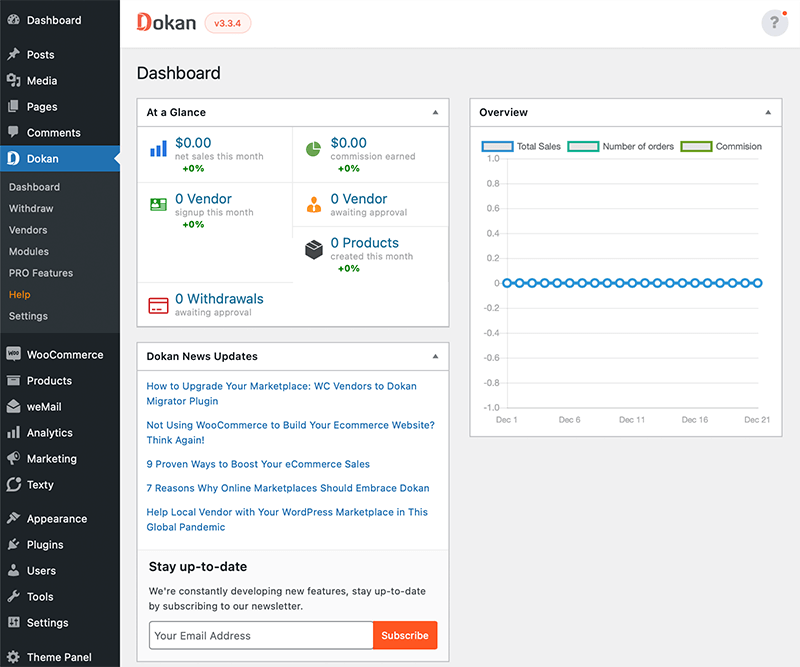
Task: Open the PRO Features submenu item
Action: [x=41, y=273]
